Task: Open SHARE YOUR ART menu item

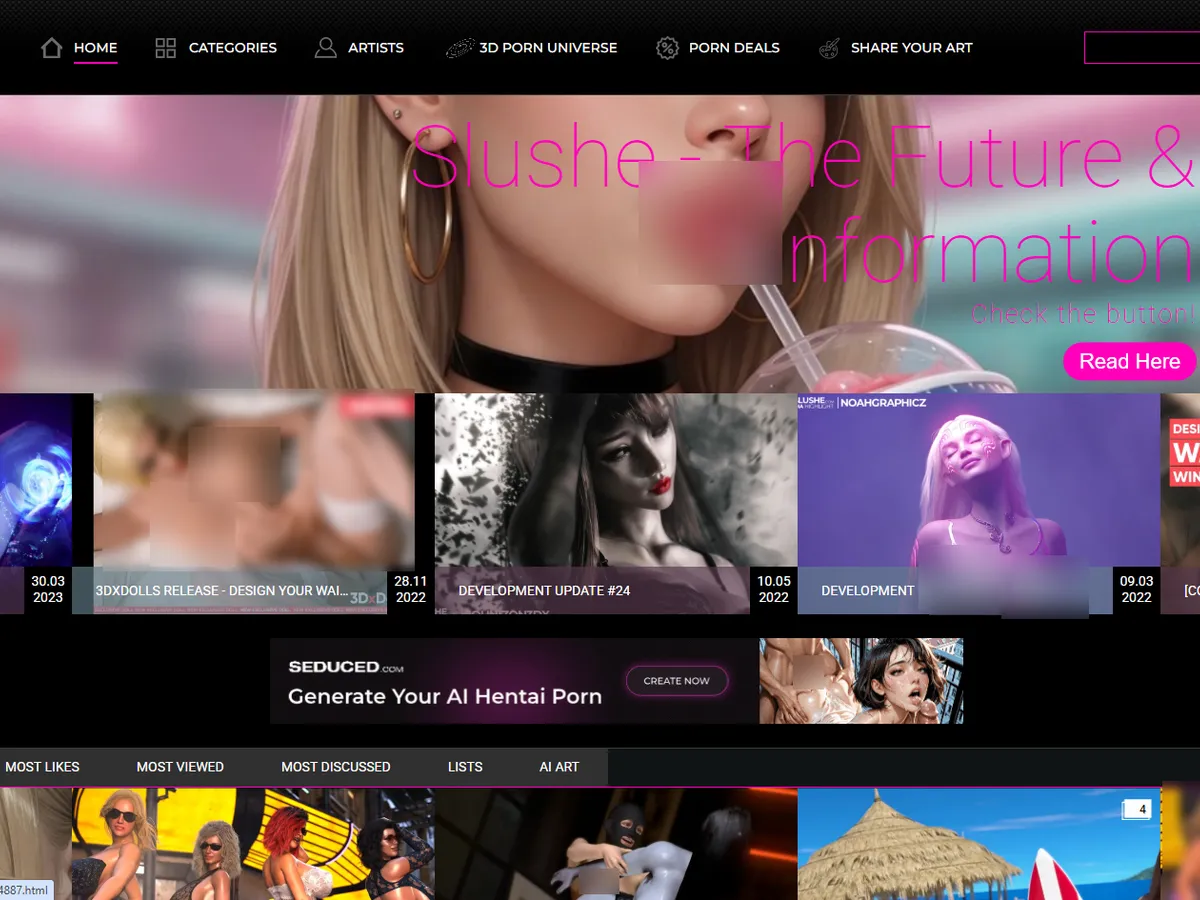Action: point(912,47)
